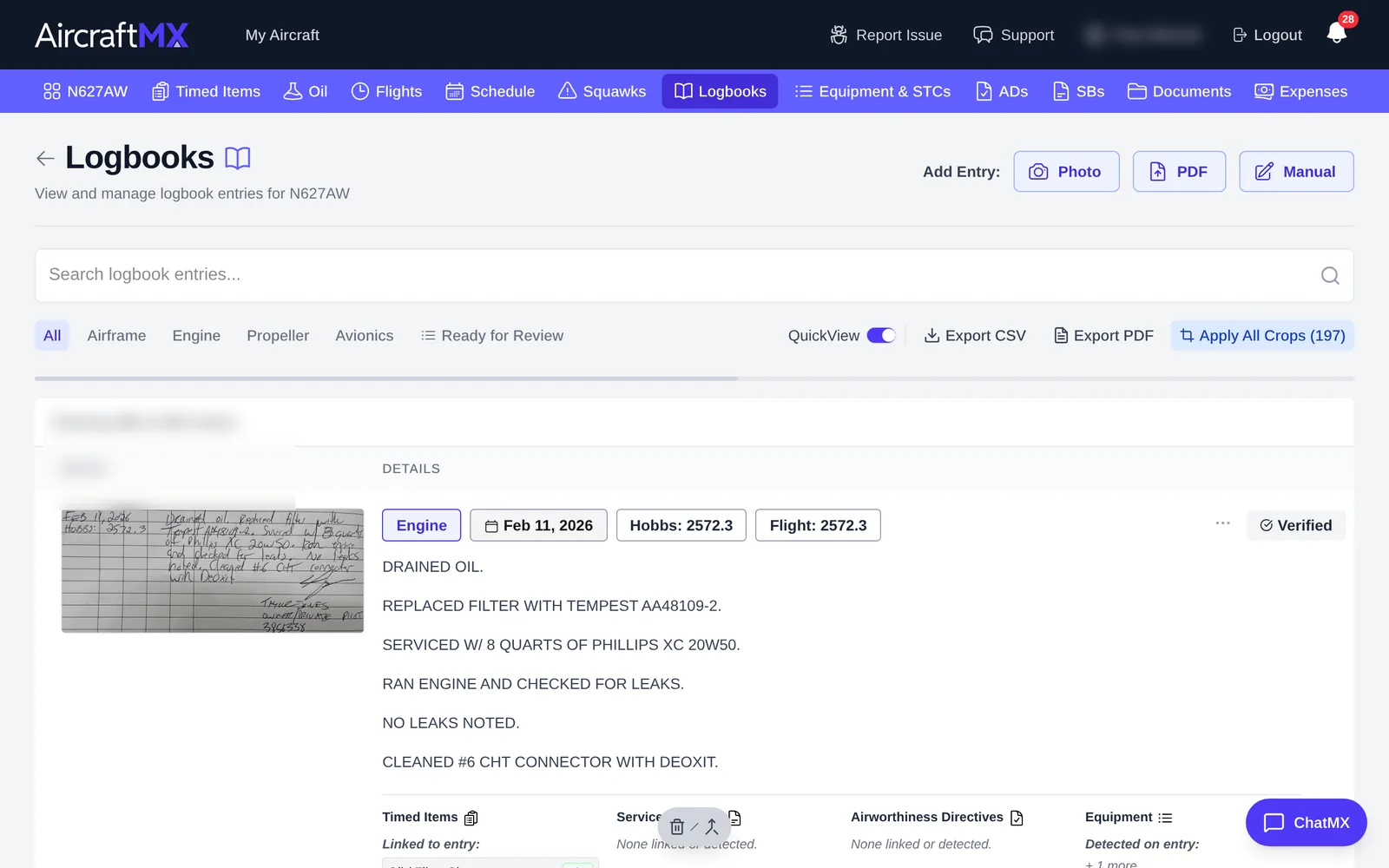The height and width of the screenshot is (868, 1389).
Task: Filter by Propeller entries
Action: click(278, 336)
